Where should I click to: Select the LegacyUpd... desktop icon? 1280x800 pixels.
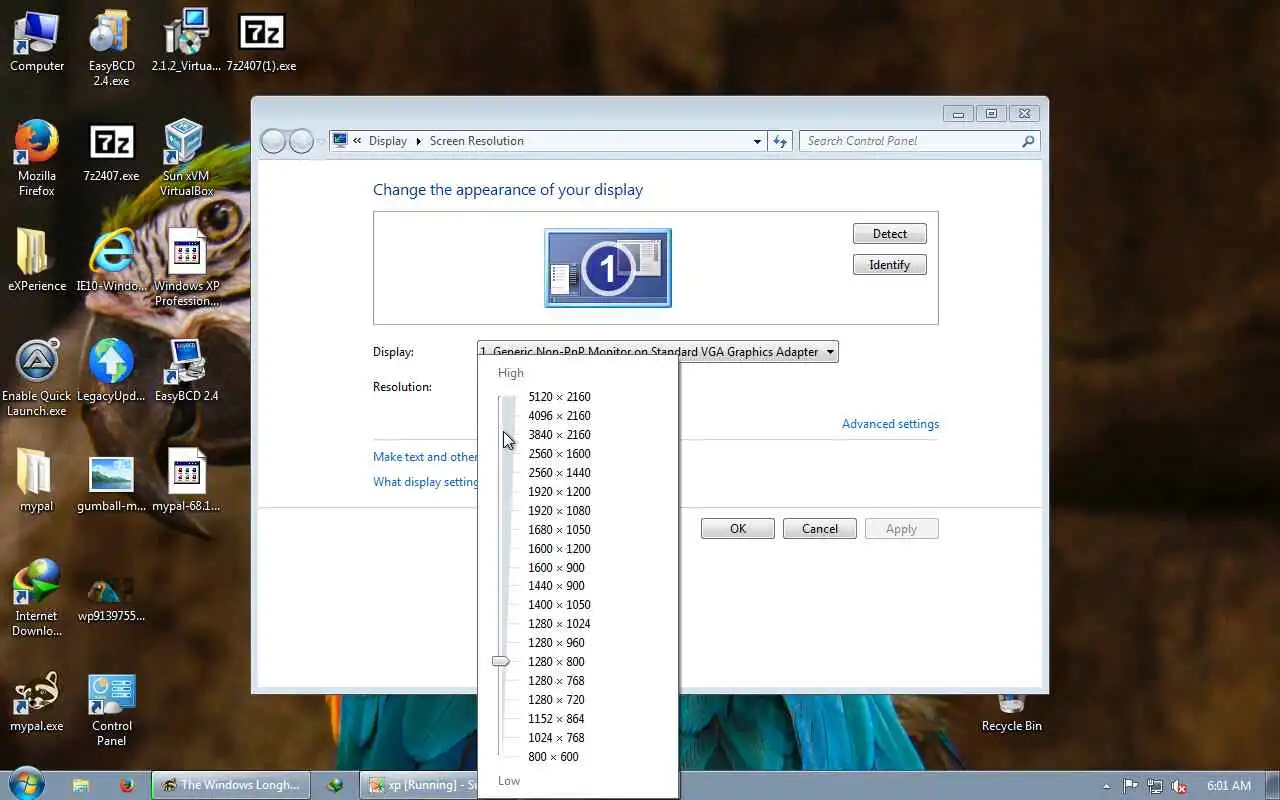[x=112, y=372]
